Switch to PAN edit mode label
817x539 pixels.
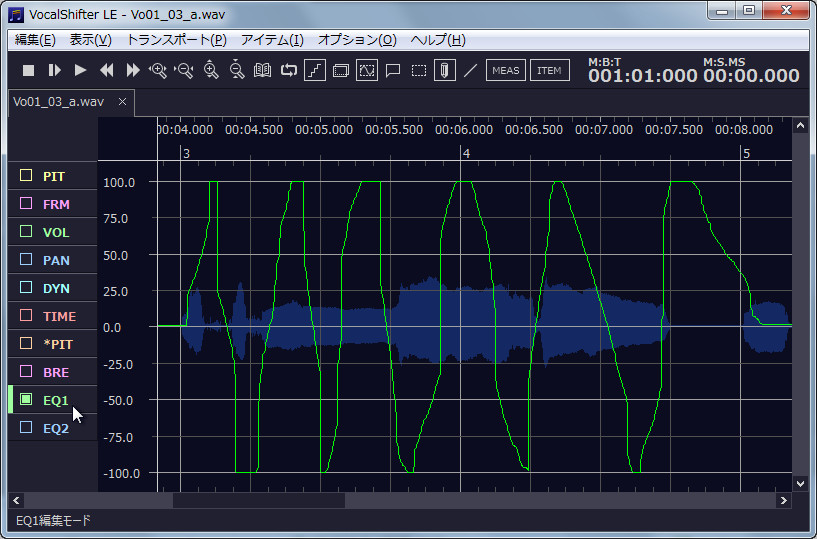[x=56, y=260]
